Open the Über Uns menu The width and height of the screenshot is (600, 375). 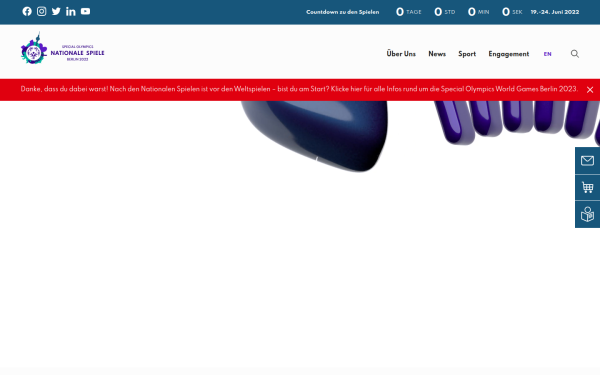401,54
